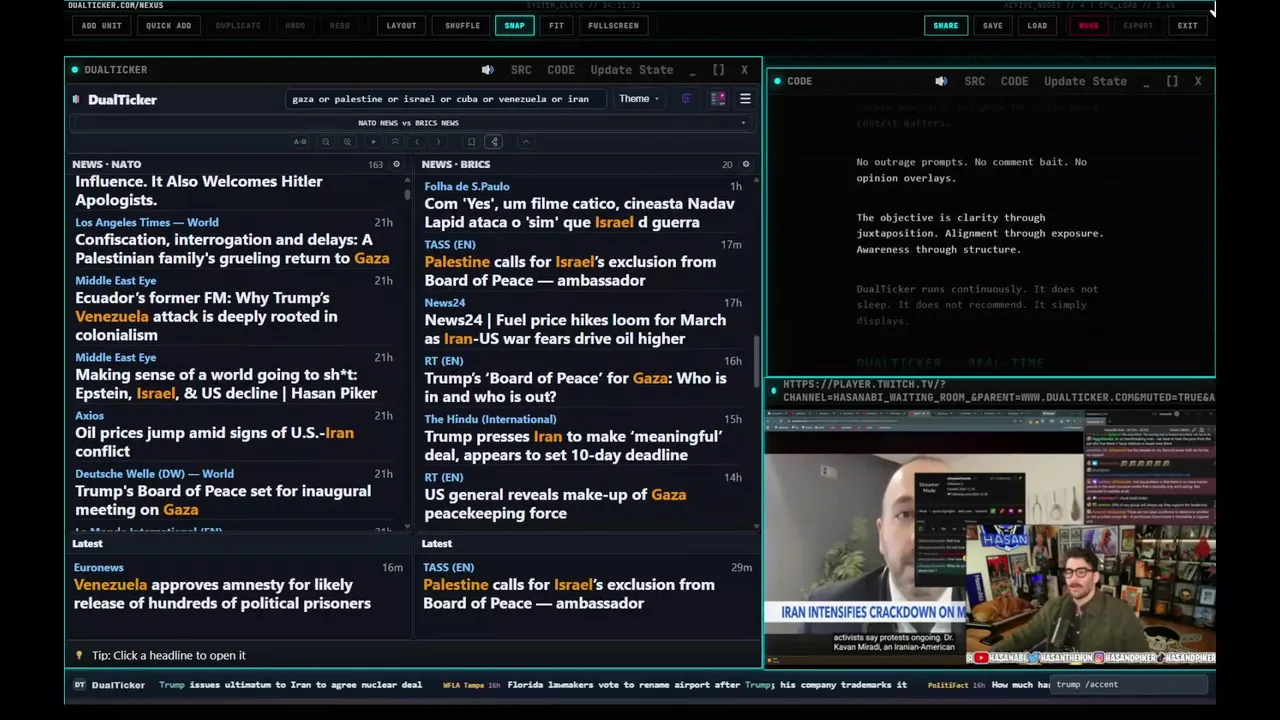The image size is (1280, 720).
Task: Mute the DUALTICKER panel speaker icon
Action: 487,70
